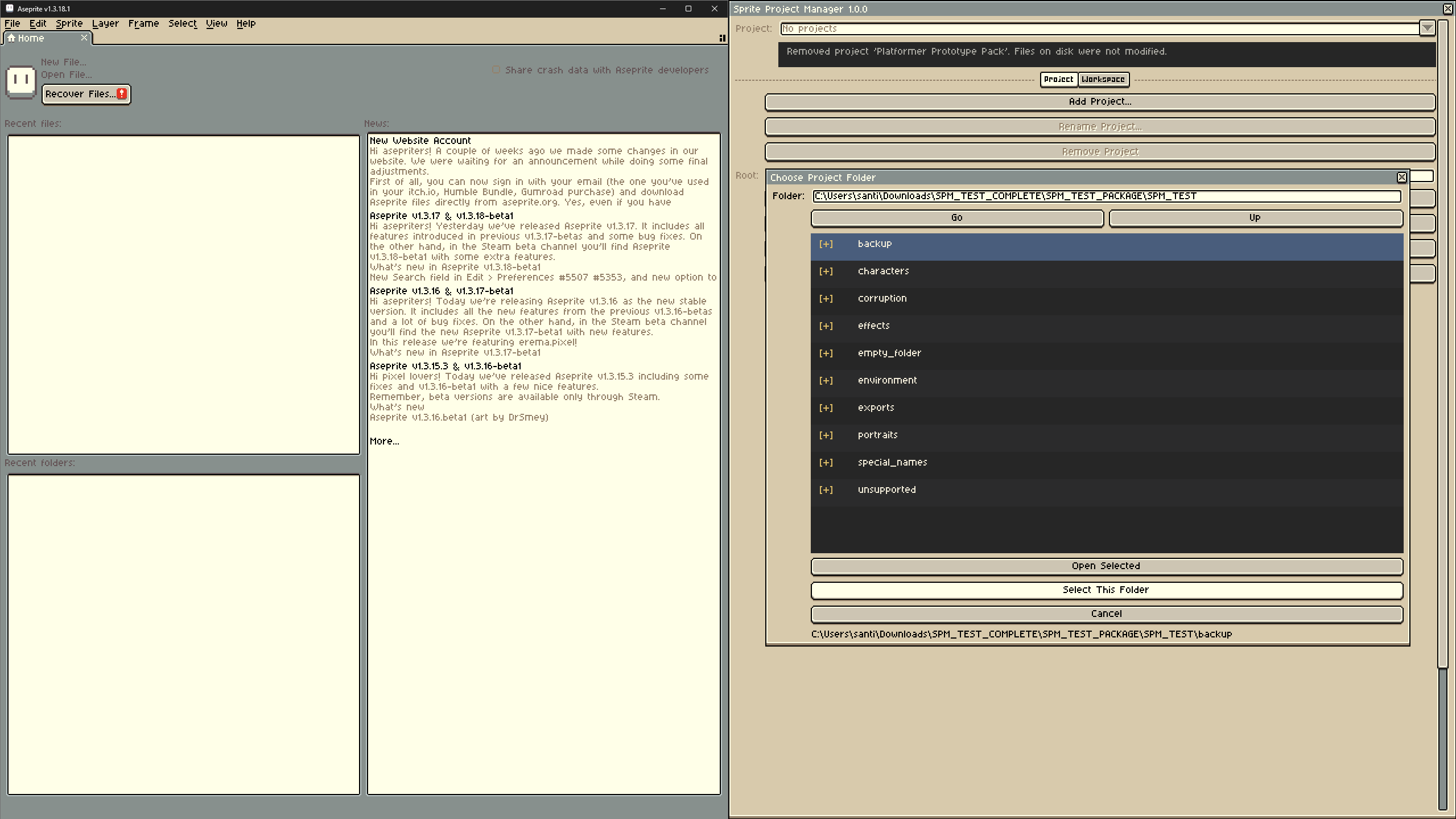Cancel the folder chooser dialog
Image resolution: width=1456 pixels, height=819 pixels.
pyautogui.click(x=1106, y=614)
